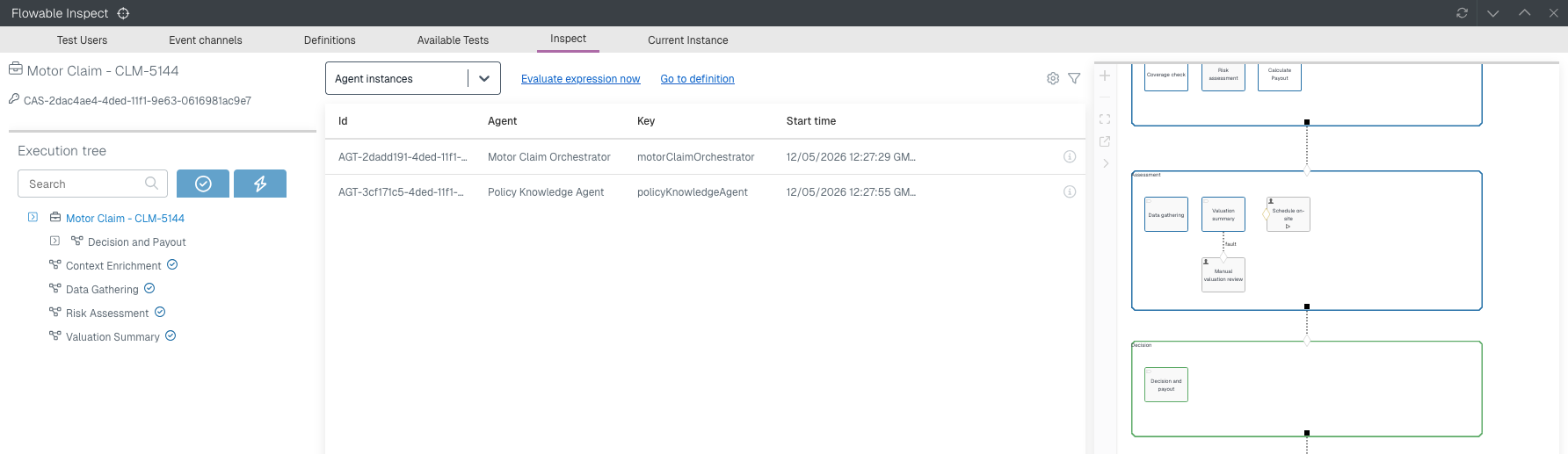Go to Current Instance tab
The width and height of the screenshot is (1568, 454).
pos(688,40)
